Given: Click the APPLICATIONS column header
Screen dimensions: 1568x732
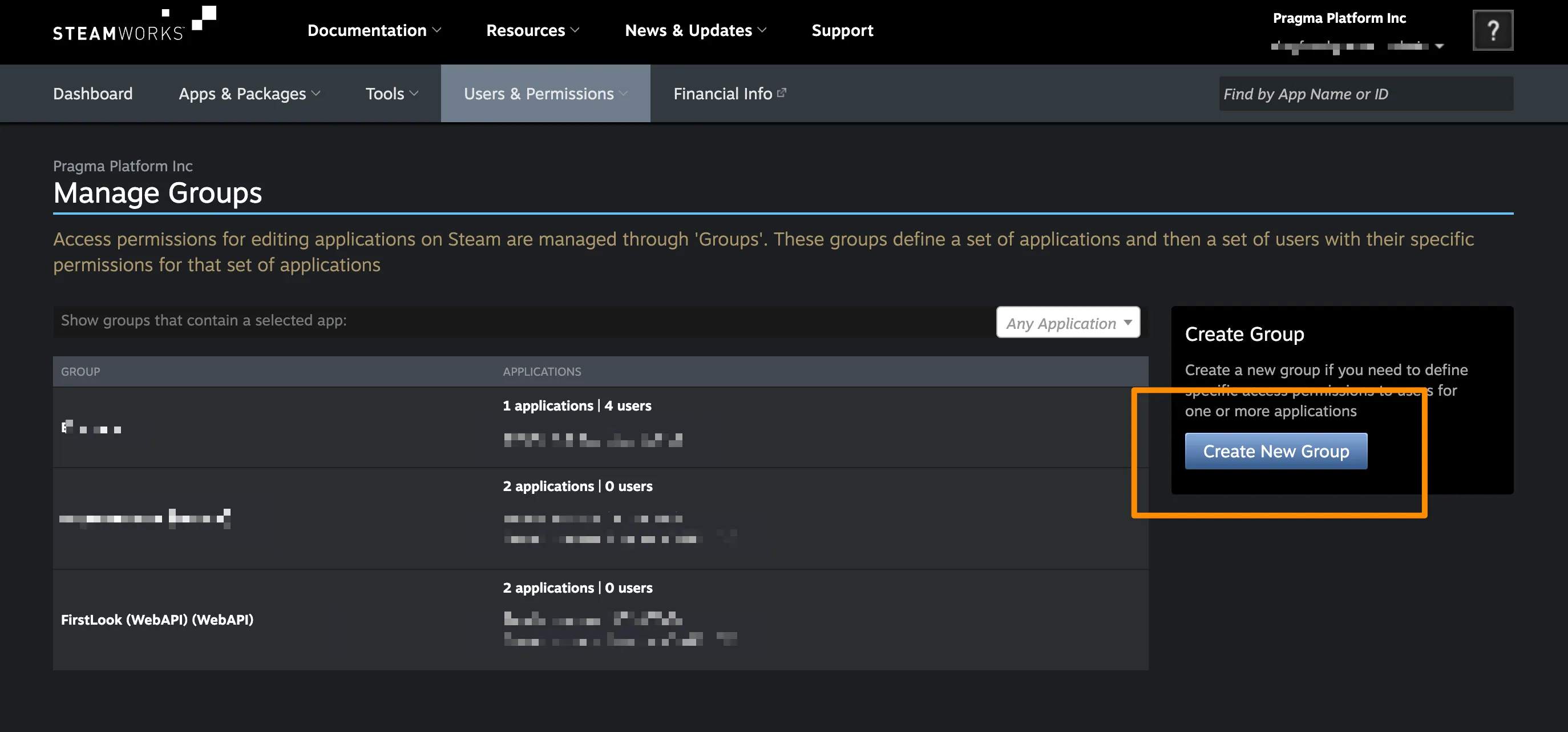Looking at the screenshot, I should click(x=541, y=372).
